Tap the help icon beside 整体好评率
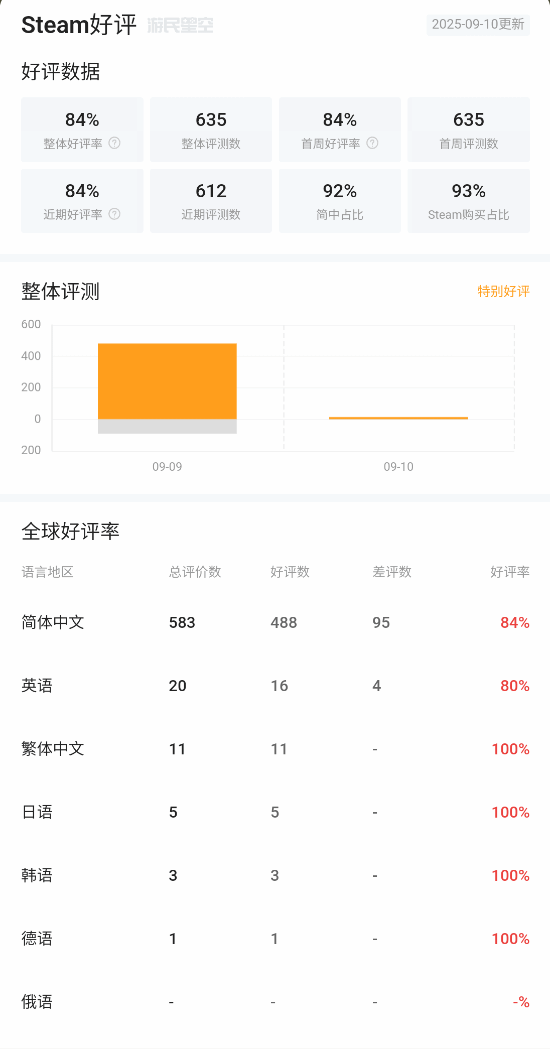 [114, 143]
